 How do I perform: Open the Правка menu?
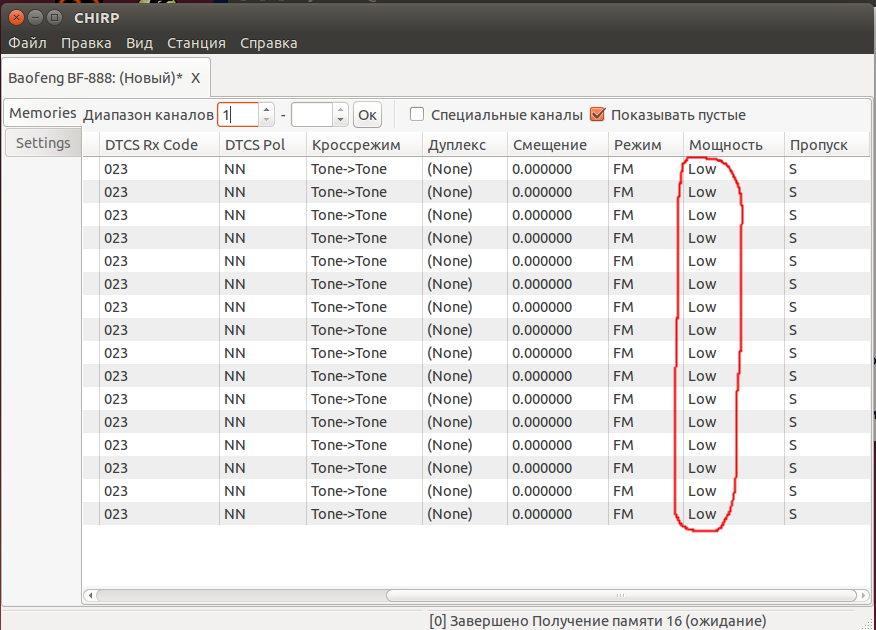click(86, 43)
